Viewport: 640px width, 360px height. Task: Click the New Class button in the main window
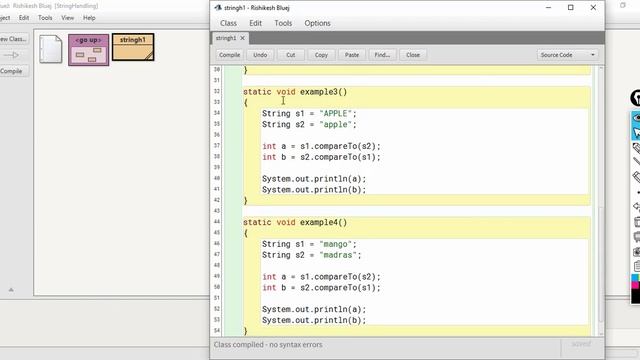tap(13, 39)
